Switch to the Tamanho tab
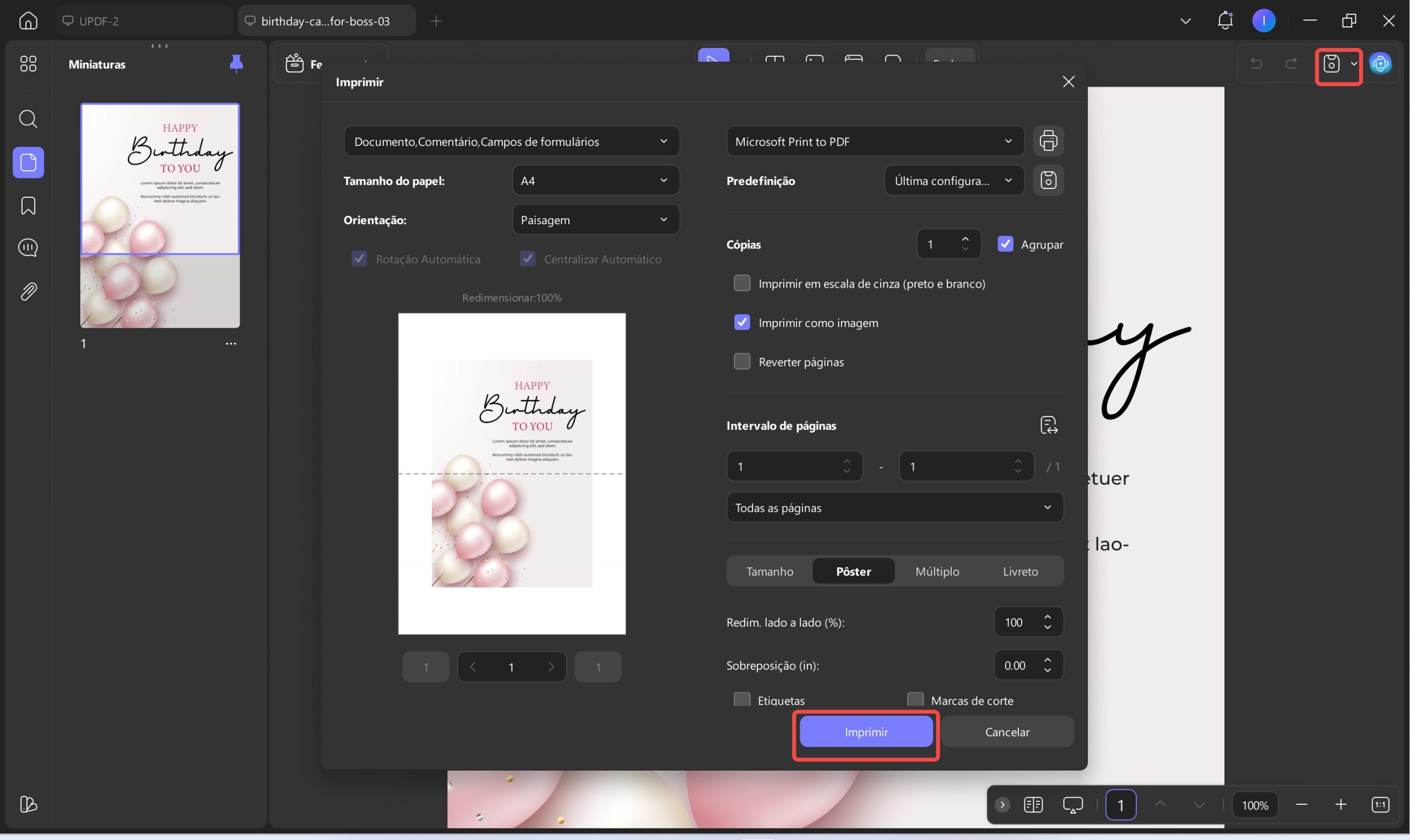Image resolution: width=1410 pixels, height=840 pixels. tap(769, 571)
